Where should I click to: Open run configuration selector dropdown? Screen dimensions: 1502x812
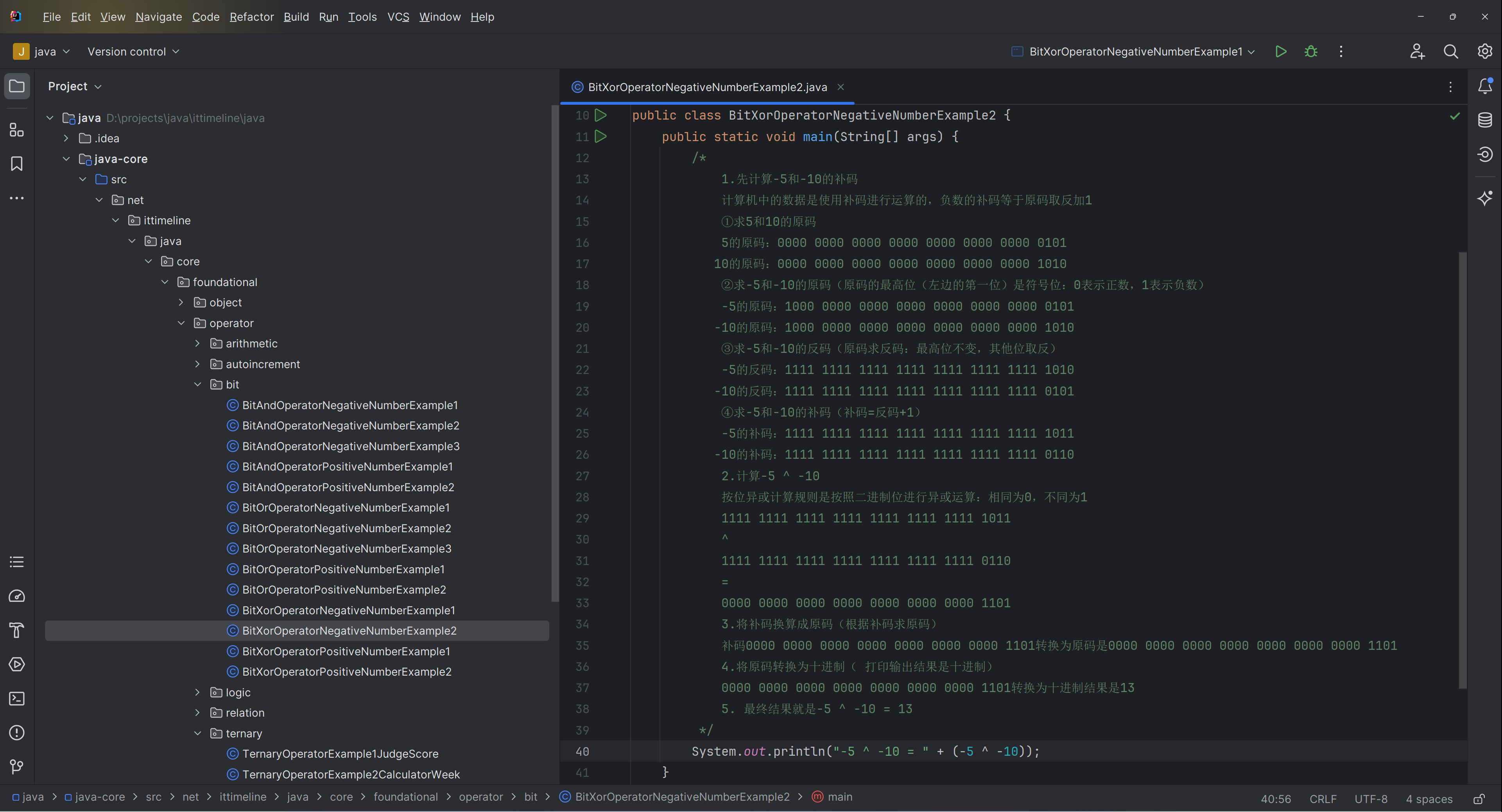pyautogui.click(x=1132, y=51)
